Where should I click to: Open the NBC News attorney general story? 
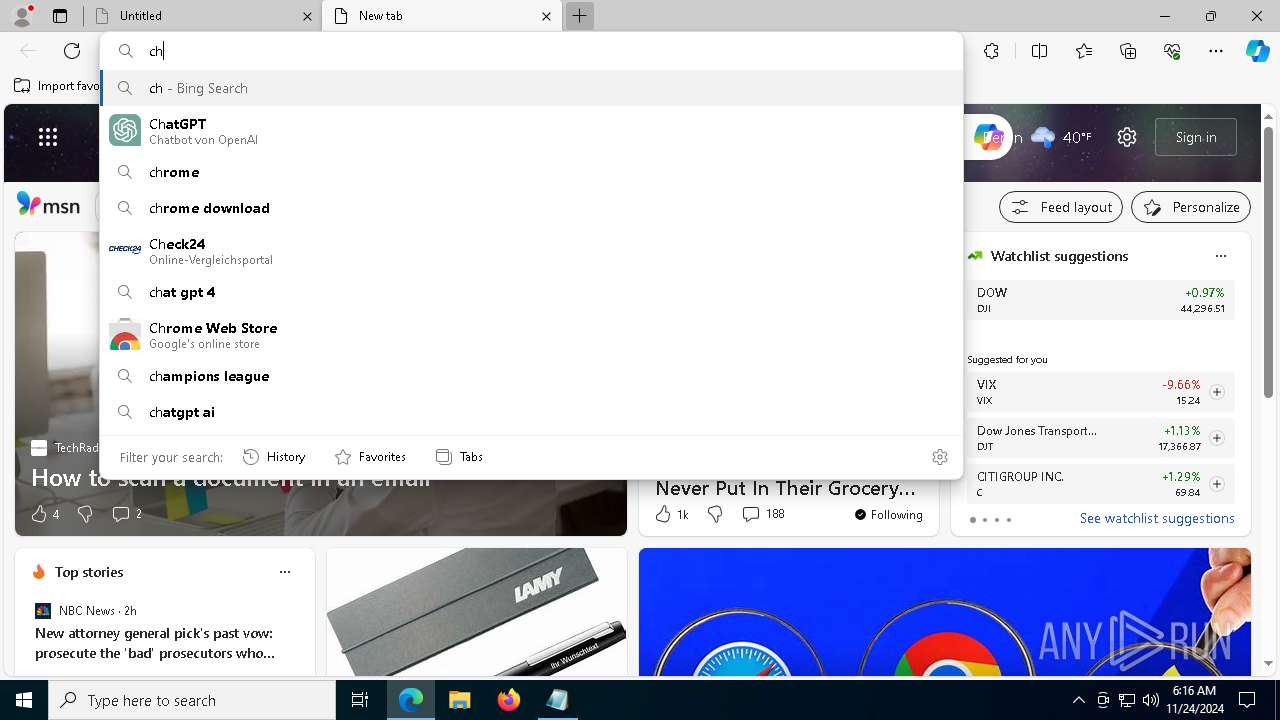pos(155,643)
